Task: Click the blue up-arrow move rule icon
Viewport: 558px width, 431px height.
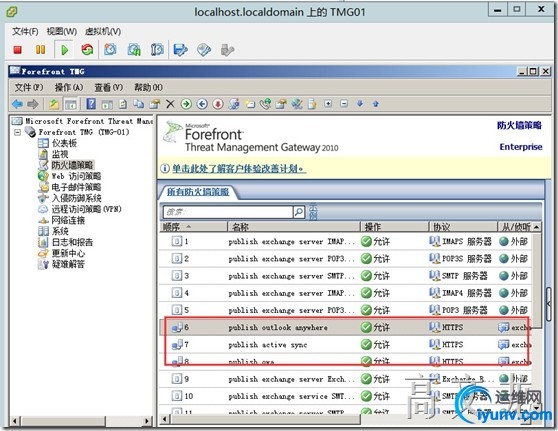Action: [375, 104]
